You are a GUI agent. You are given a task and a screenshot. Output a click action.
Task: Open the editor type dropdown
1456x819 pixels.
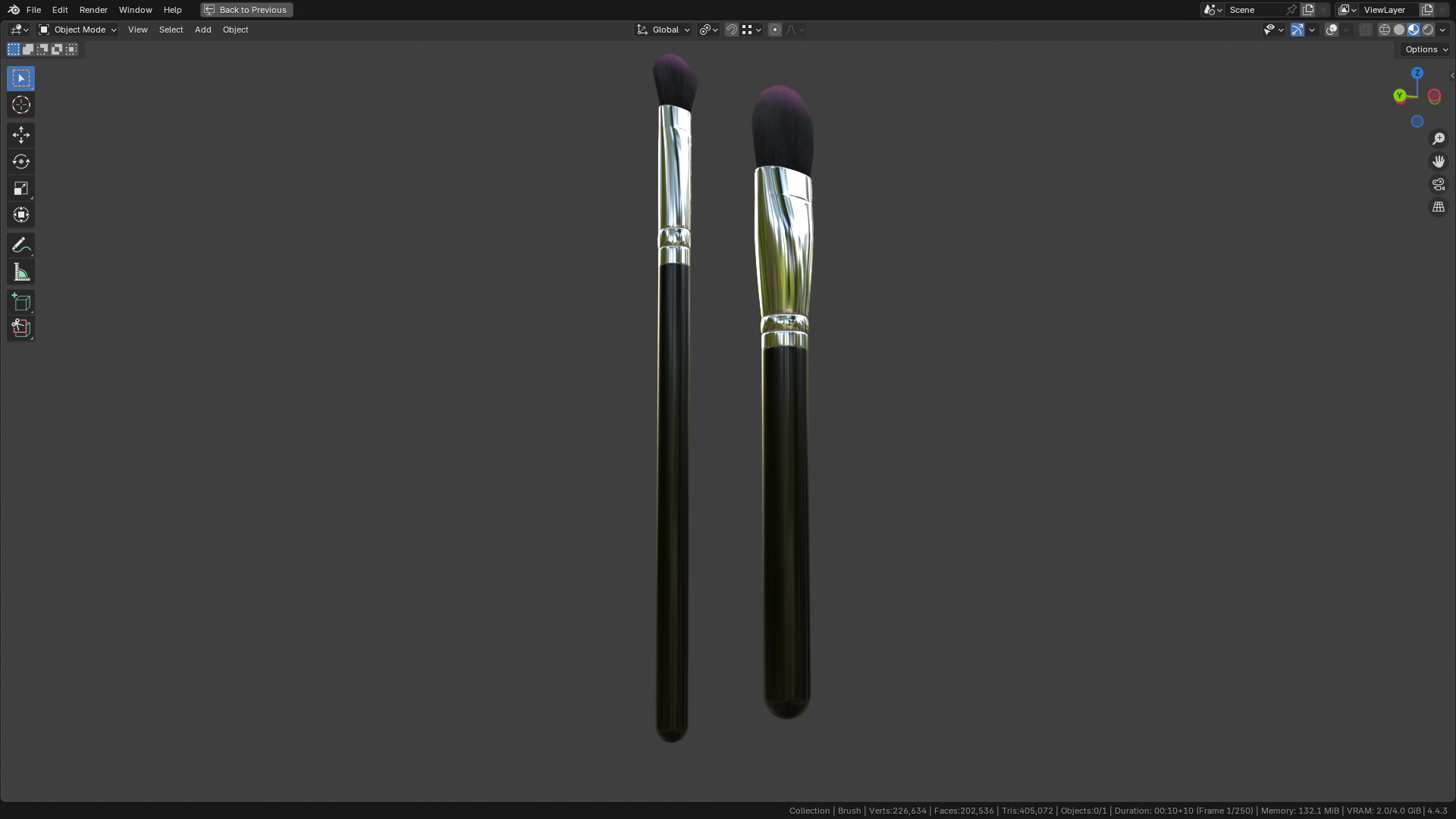tap(19, 30)
